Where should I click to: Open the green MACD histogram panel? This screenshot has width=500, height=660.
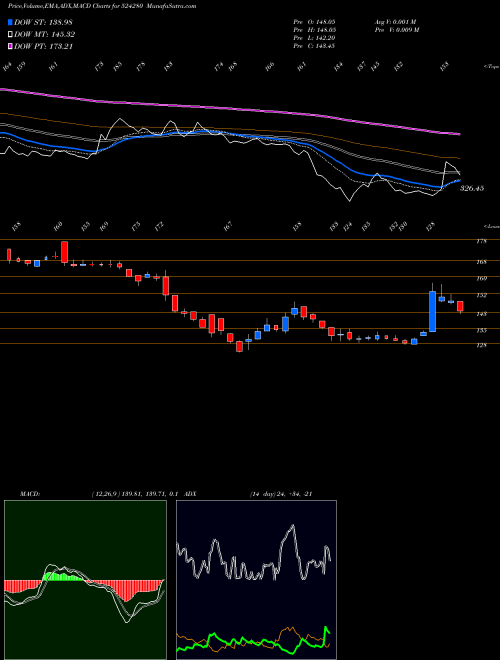[85, 580]
